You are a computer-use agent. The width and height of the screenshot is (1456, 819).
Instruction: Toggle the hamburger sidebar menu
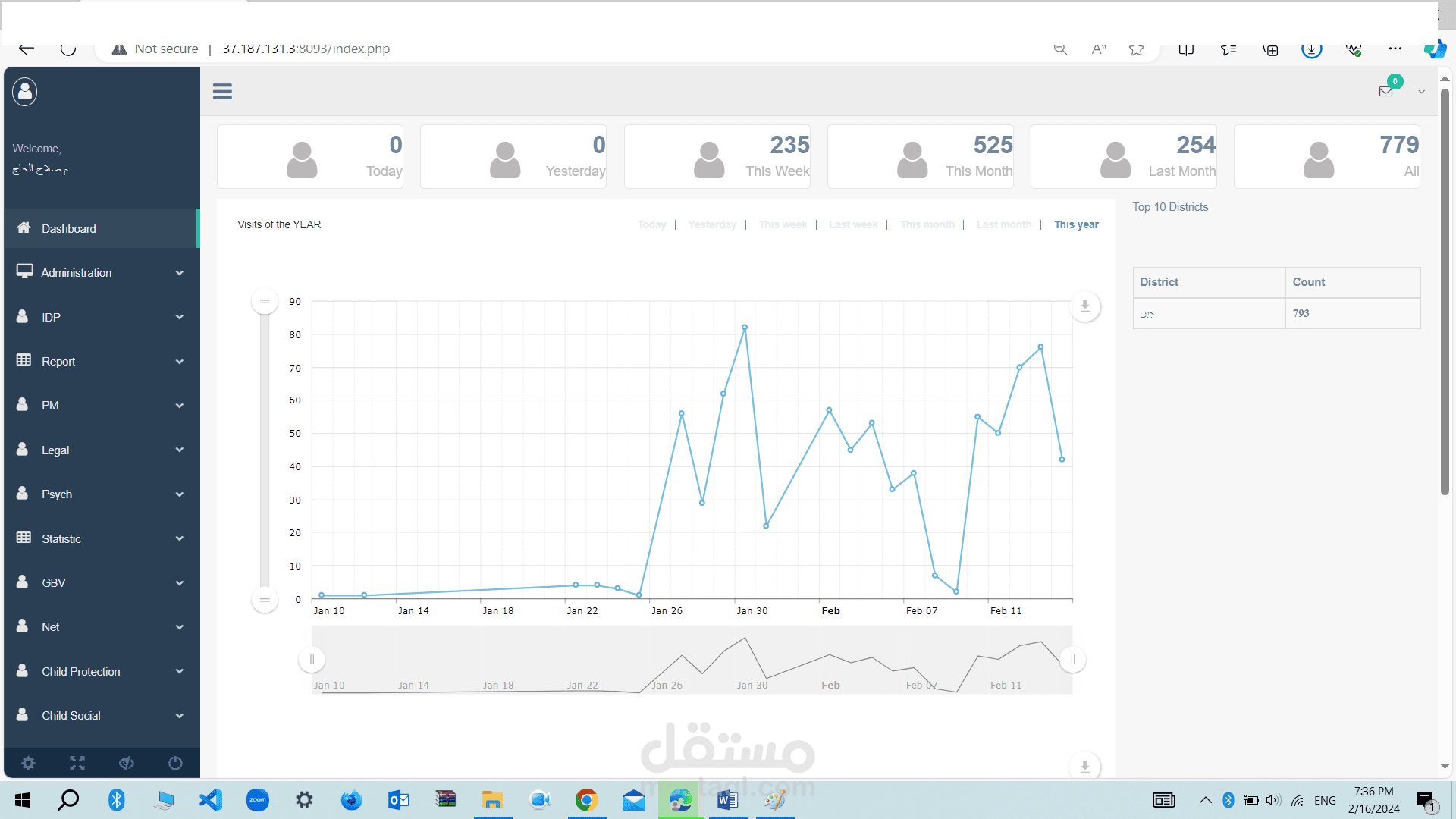tap(222, 92)
